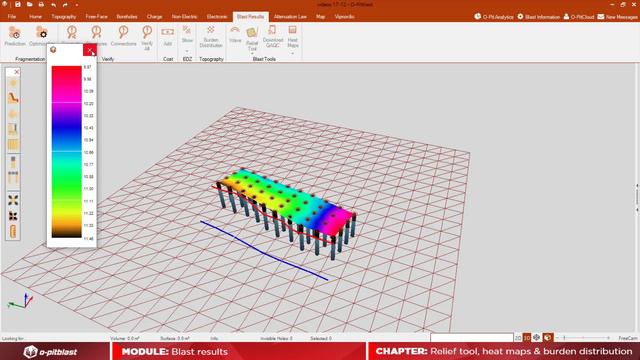Run the Connections verification
The height and width of the screenshot is (360, 640).
pyautogui.click(x=123, y=36)
